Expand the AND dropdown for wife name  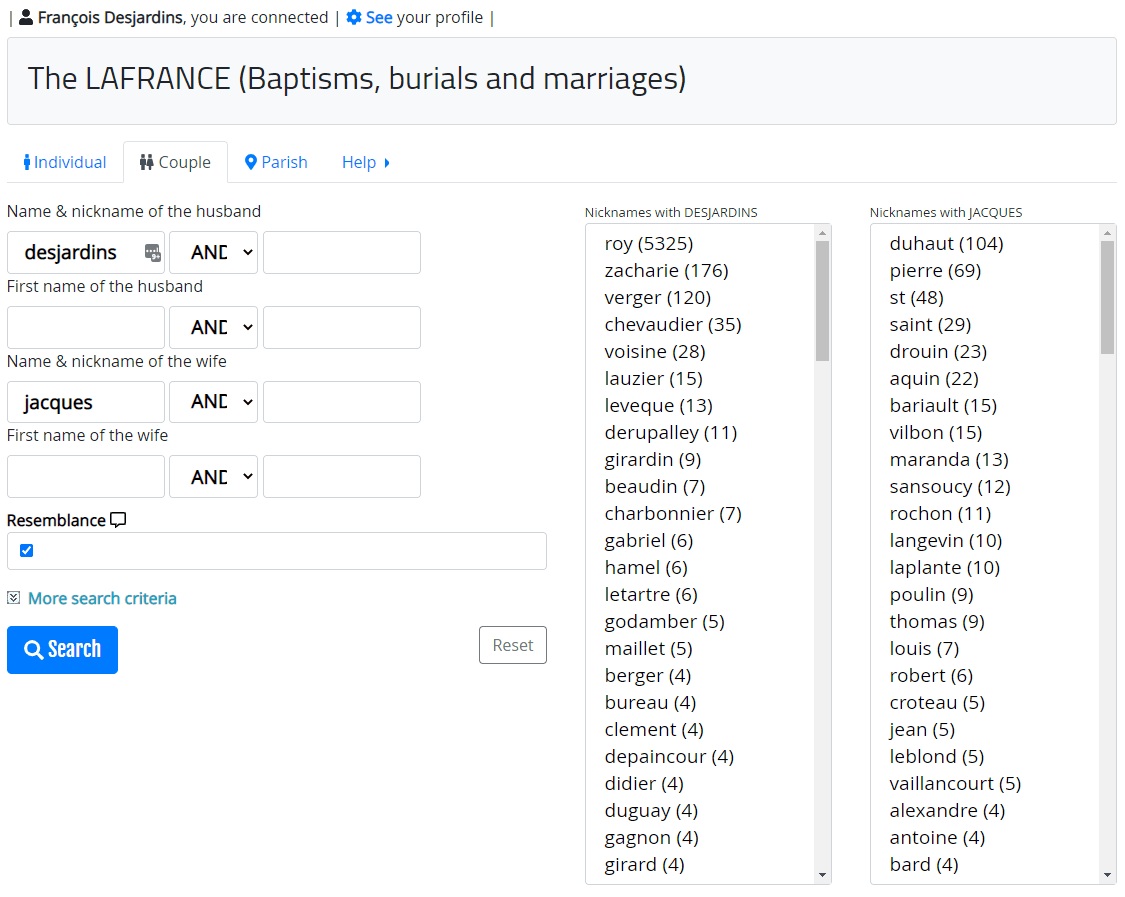click(213, 402)
